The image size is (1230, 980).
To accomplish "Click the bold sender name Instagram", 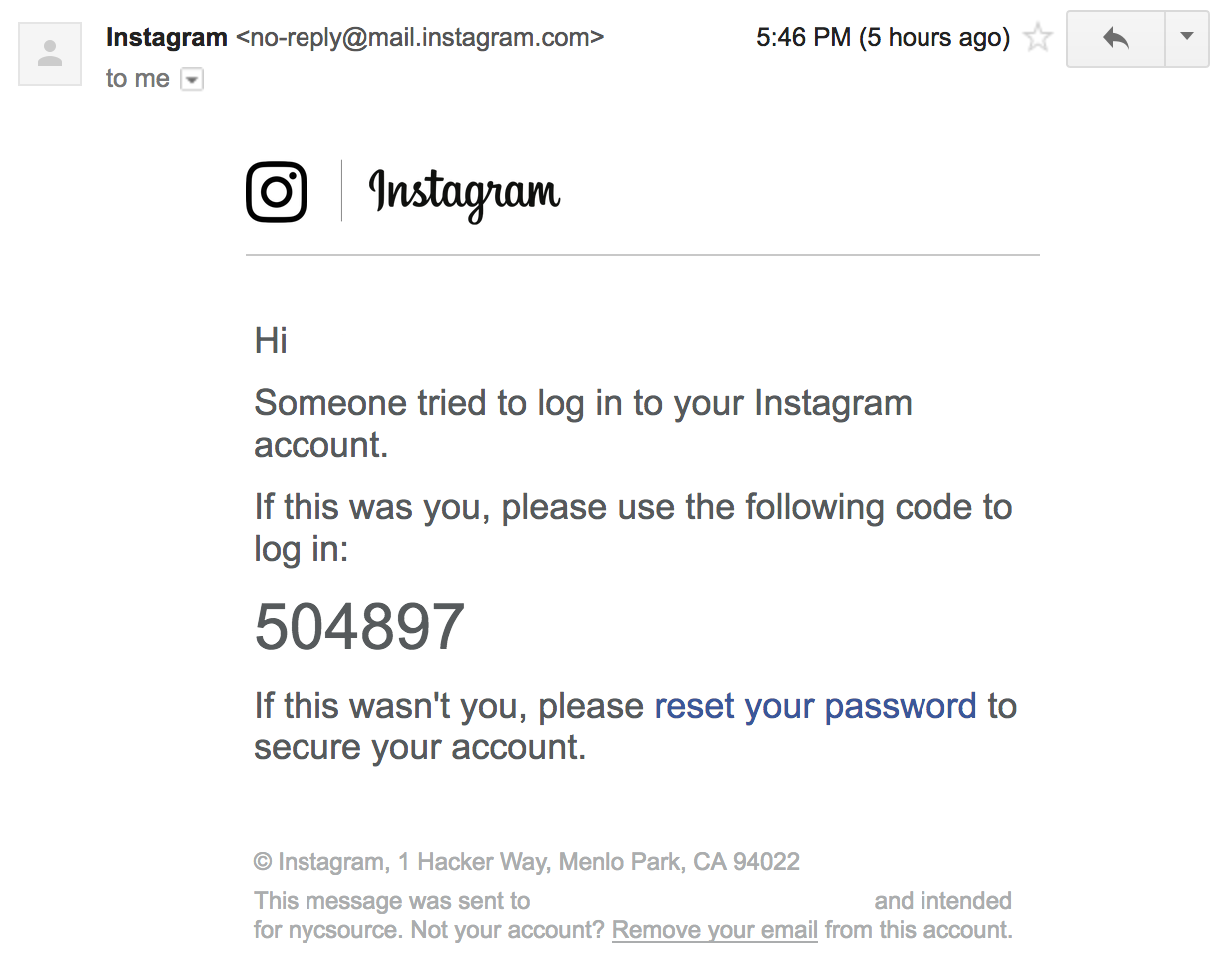I will [x=167, y=38].
